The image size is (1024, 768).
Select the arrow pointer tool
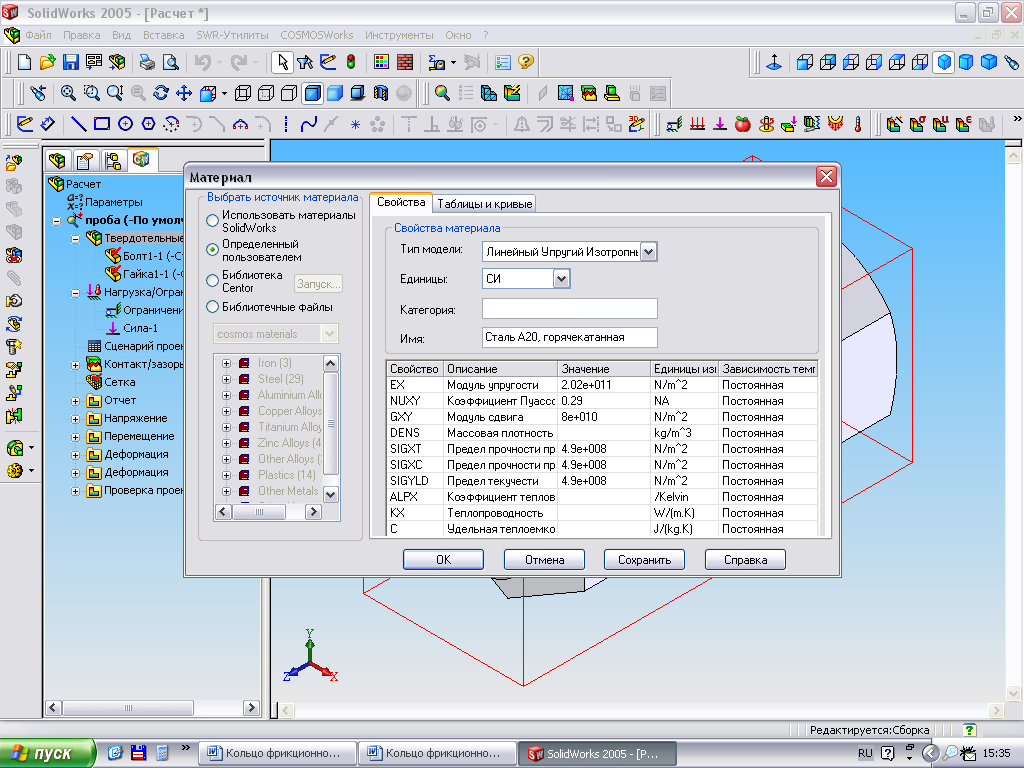click(282, 62)
